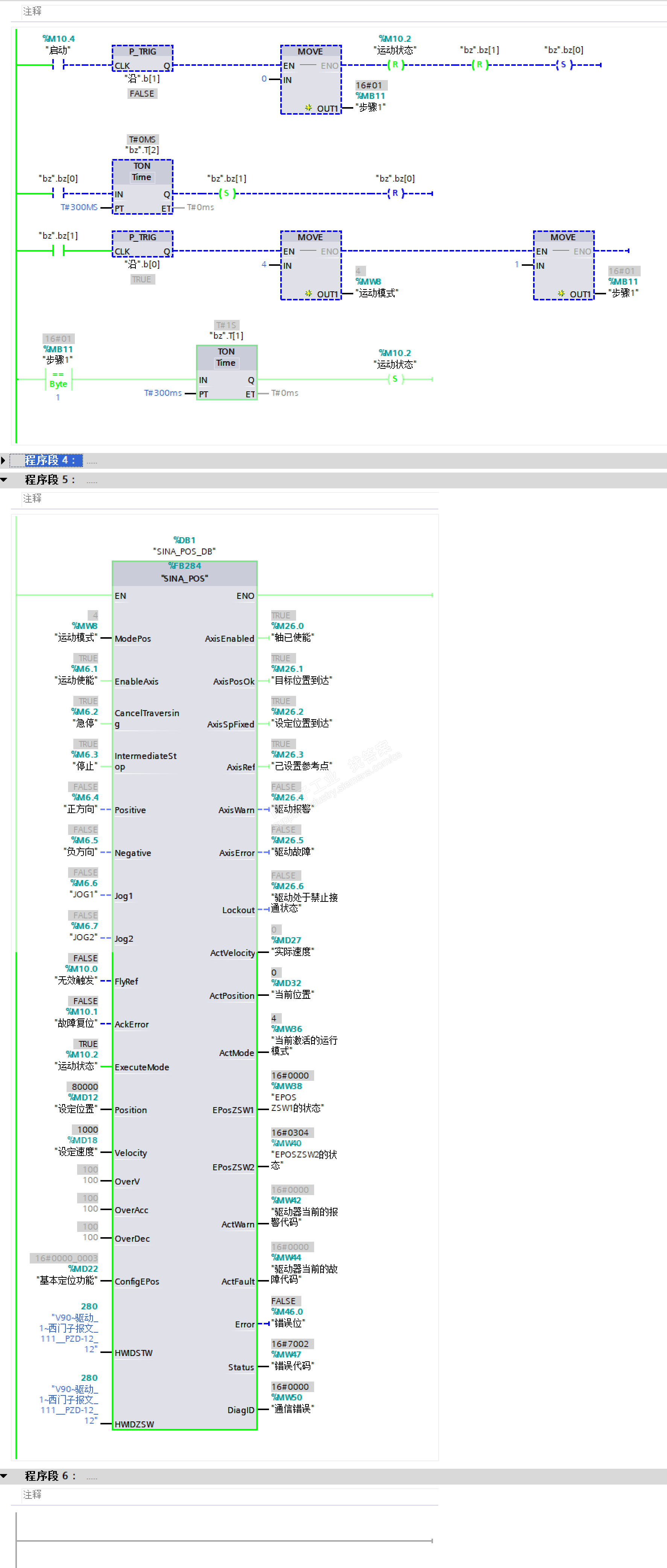
Task: Click the %M6.4 "正方向" tag
Action: coord(81,803)
